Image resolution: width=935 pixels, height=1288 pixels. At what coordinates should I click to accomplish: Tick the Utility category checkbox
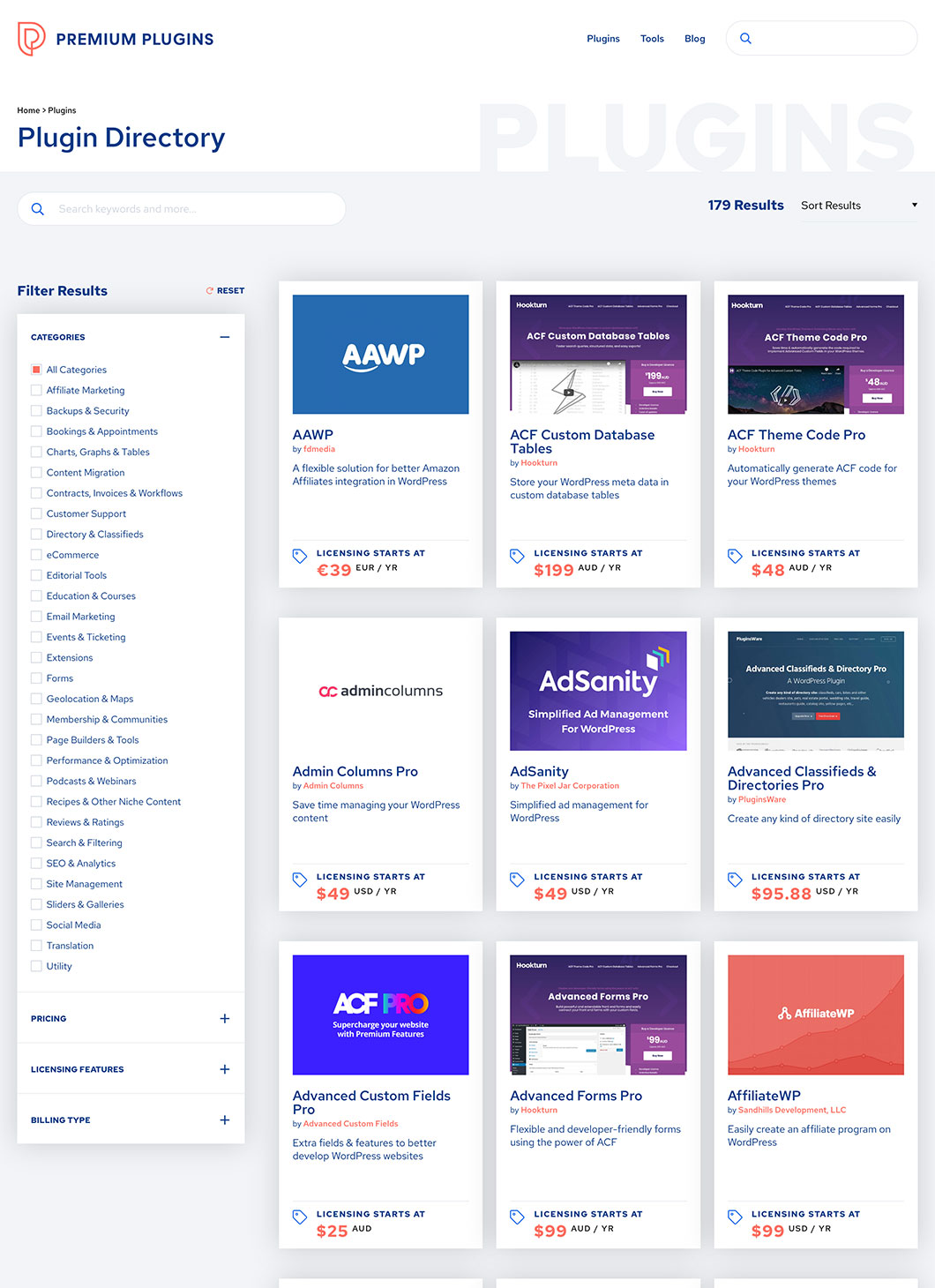[x=36, y=966]
